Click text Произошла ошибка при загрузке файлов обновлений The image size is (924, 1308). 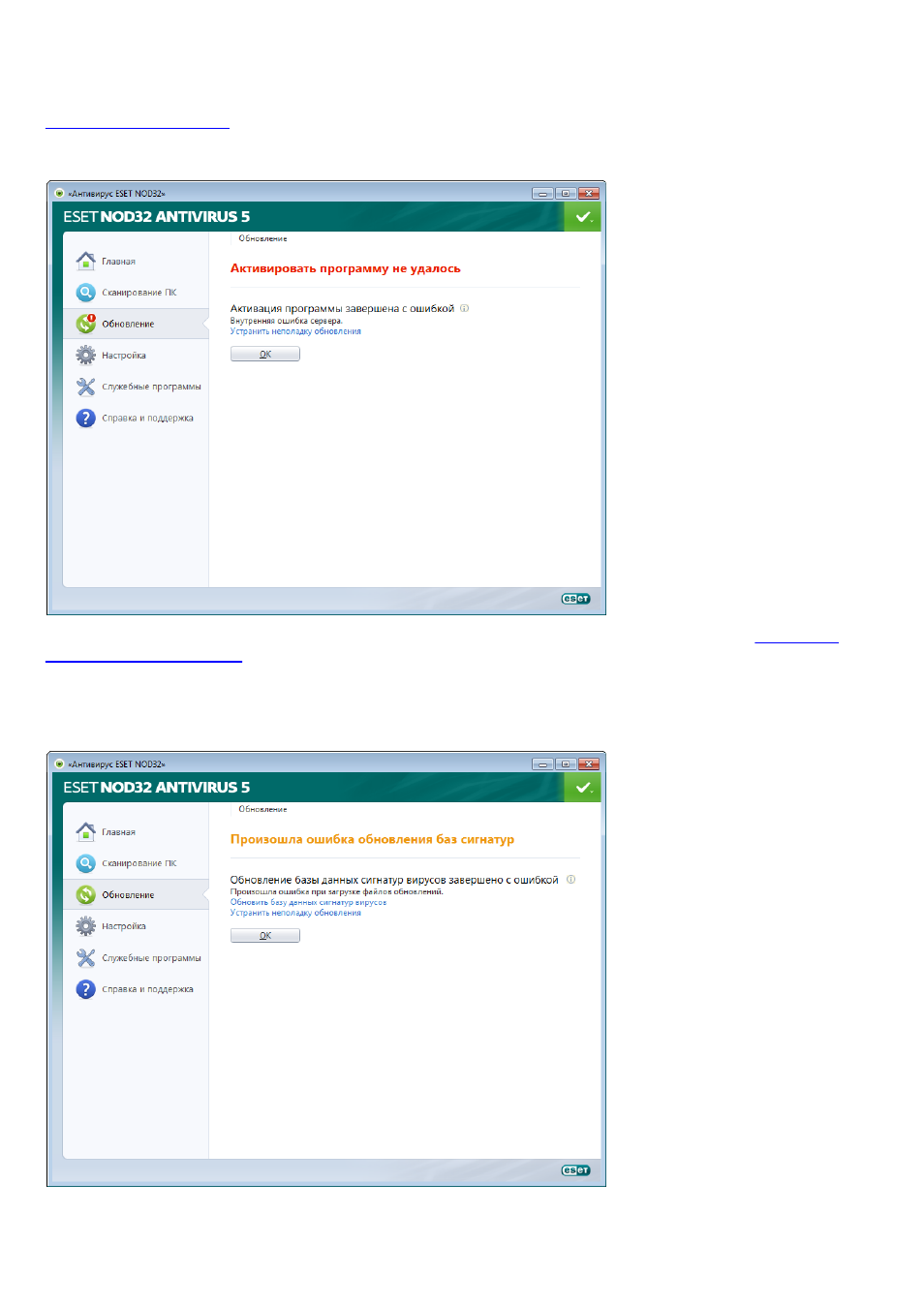coord(336,891)
